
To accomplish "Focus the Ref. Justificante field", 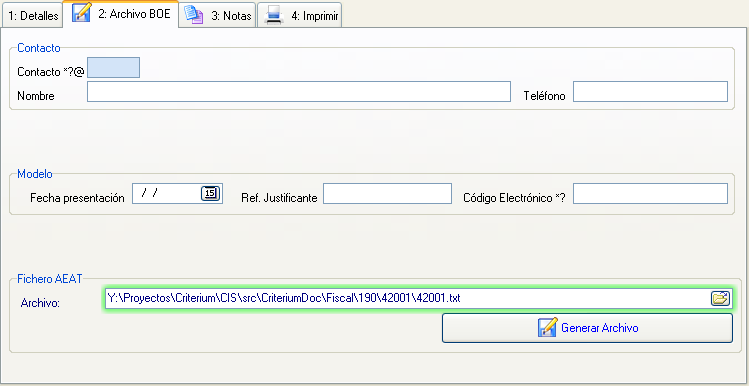I will click(387, 193).
